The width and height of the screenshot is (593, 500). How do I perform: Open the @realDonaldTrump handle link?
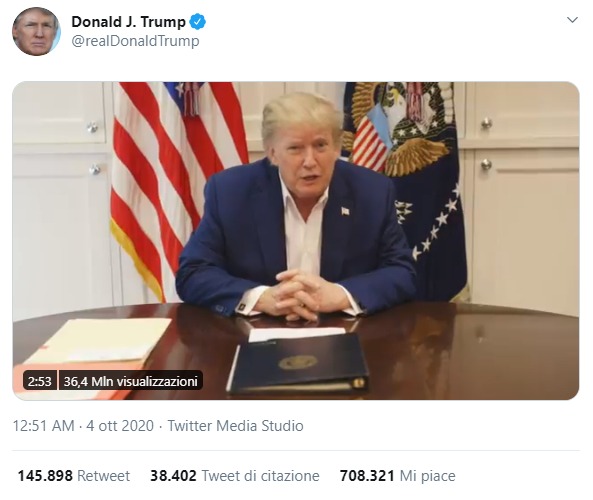(135, 41)
